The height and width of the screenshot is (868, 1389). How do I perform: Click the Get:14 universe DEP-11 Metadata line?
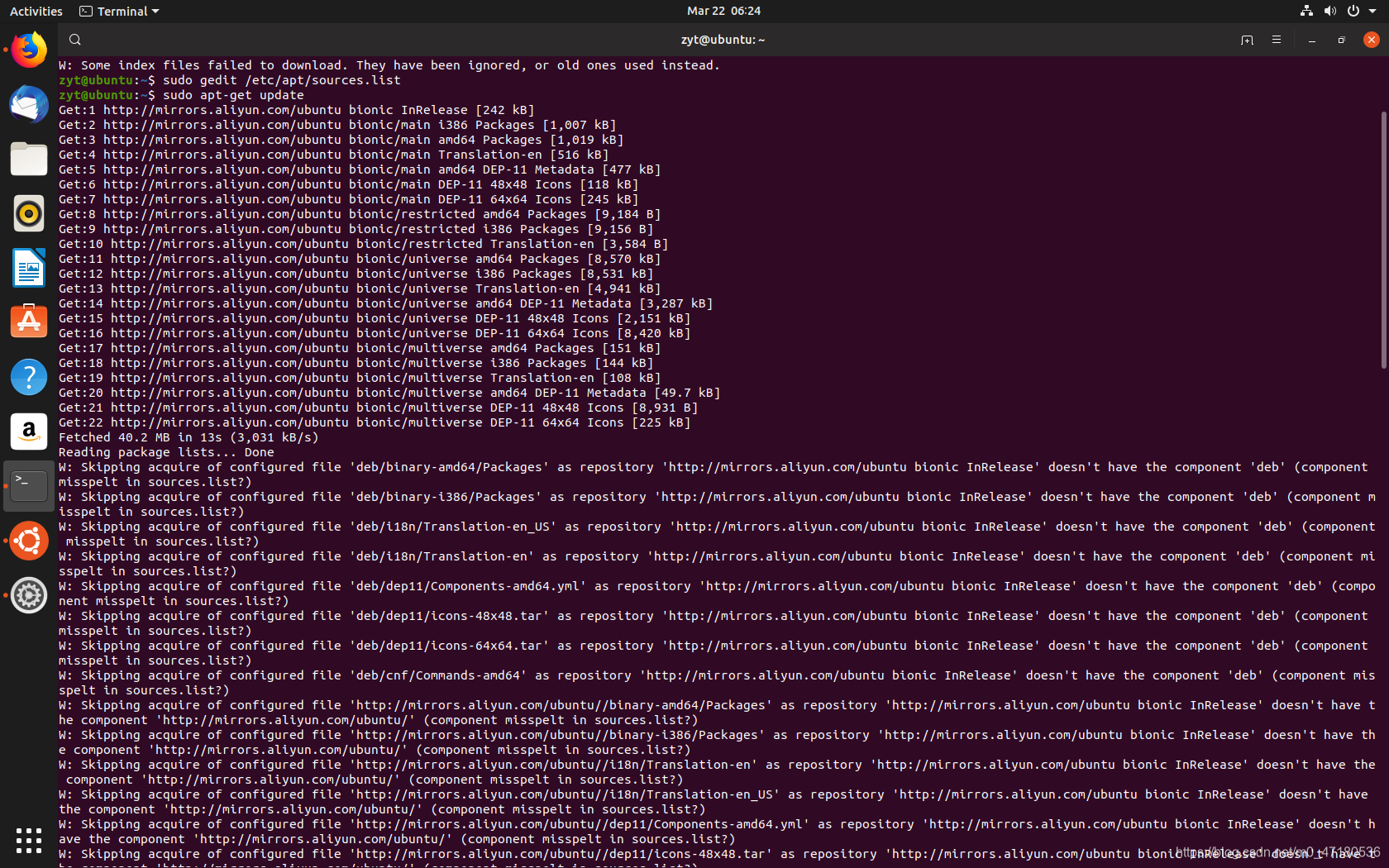[x=386, y=303]
